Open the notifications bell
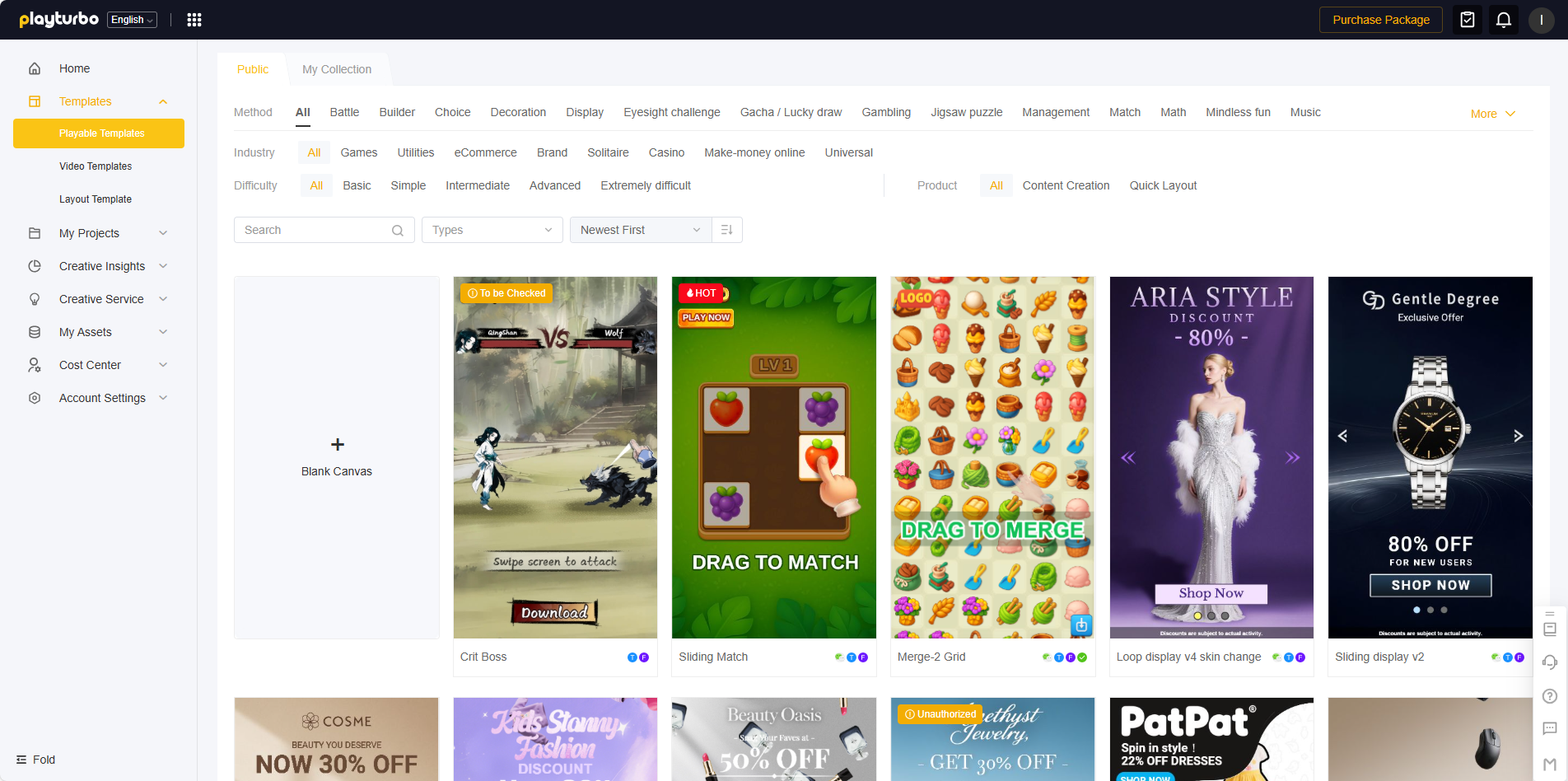Screen dimensions: 1568x781 (x=1503, y=20)
